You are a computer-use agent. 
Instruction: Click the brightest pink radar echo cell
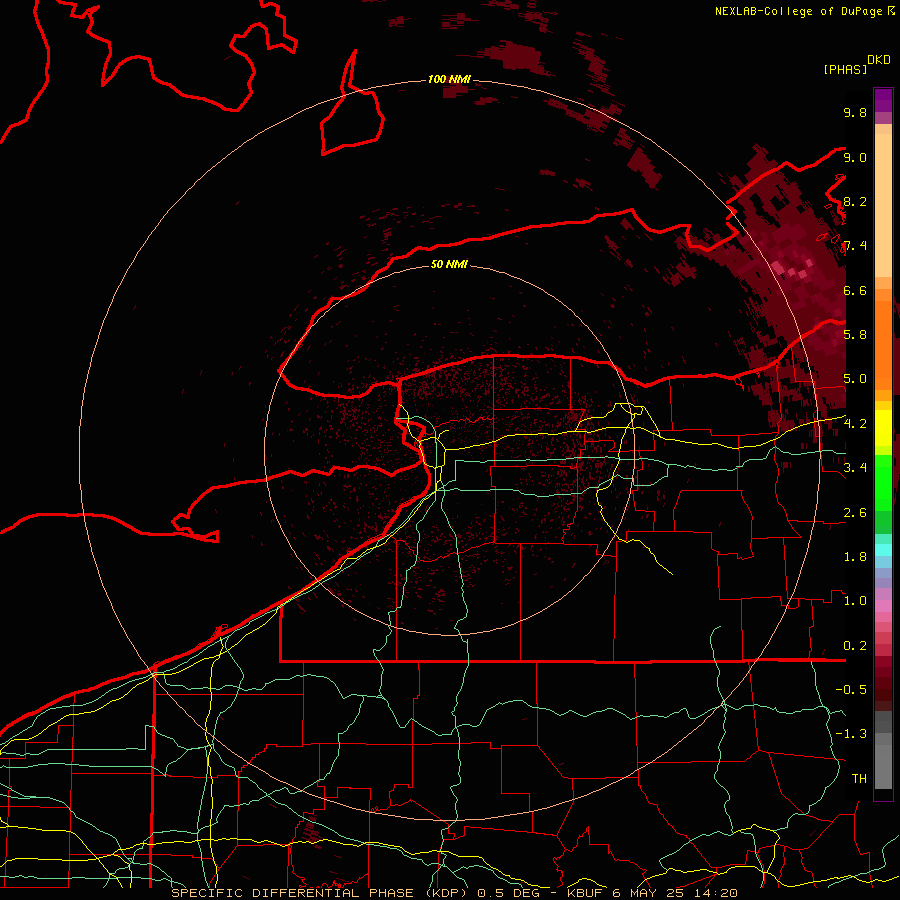(x=778, y=267)
